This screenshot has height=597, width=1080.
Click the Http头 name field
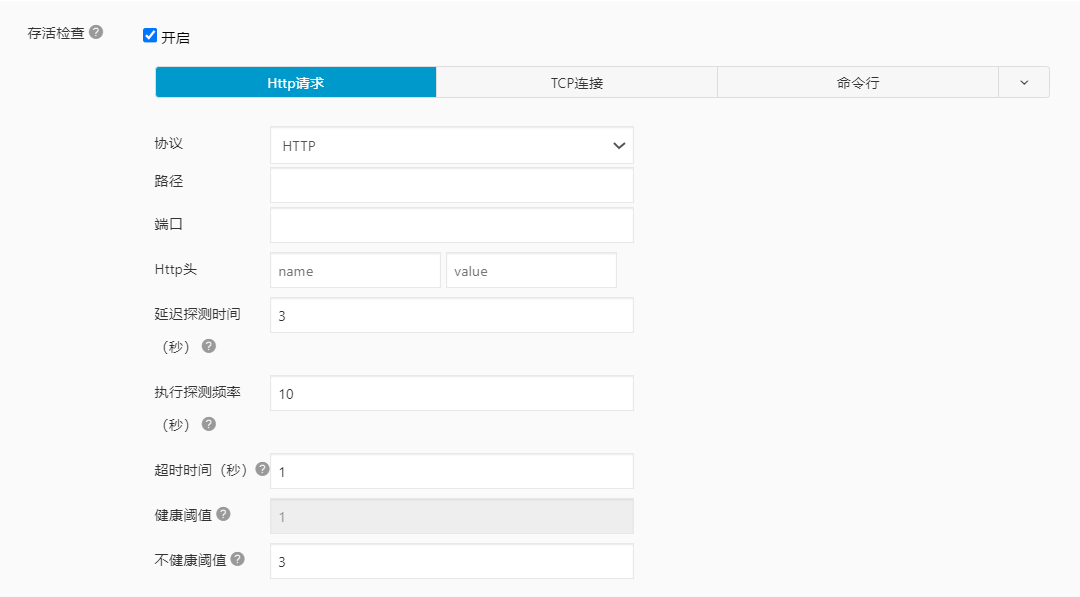tap(355, 271)
